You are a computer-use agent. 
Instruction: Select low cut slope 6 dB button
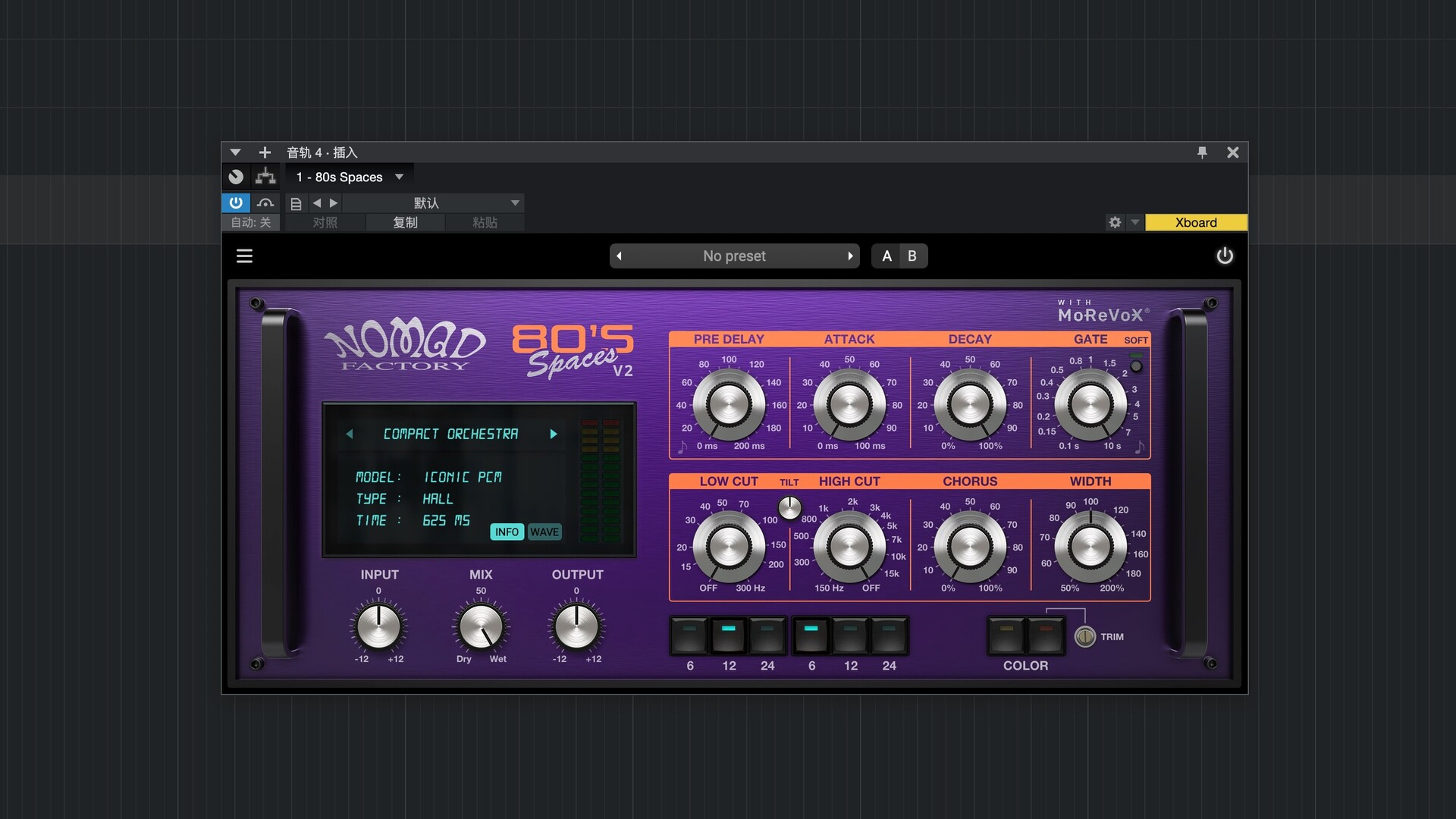pyautogui.click(x=689, y=635)
